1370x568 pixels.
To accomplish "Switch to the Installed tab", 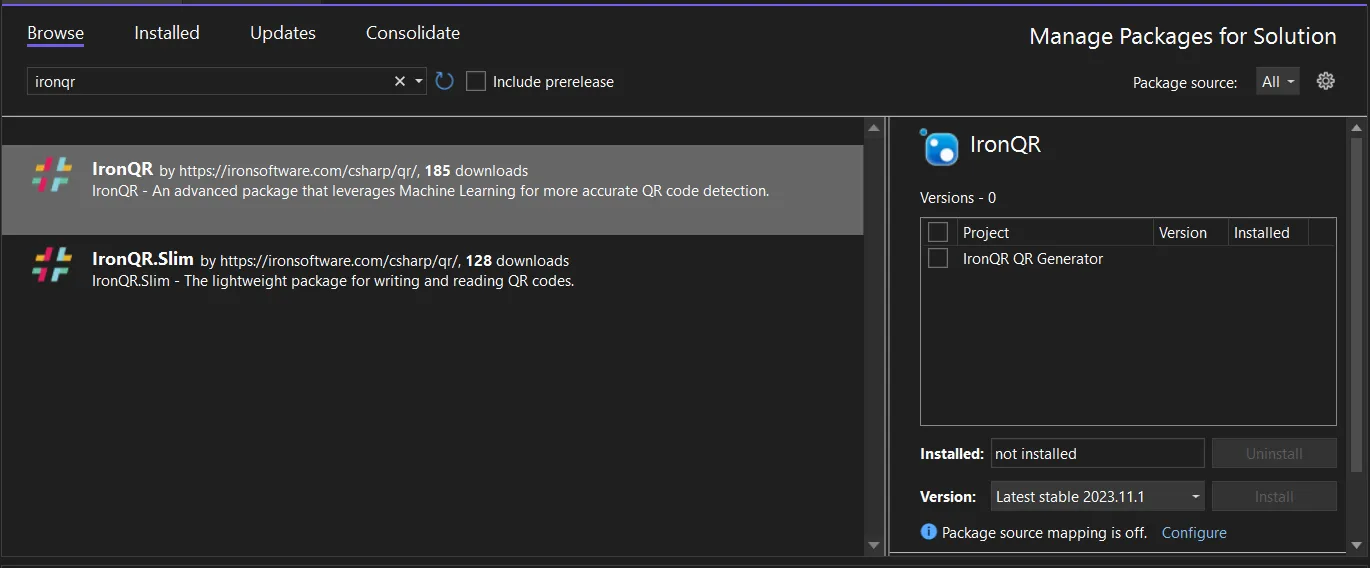I will (x=167, y=33).
